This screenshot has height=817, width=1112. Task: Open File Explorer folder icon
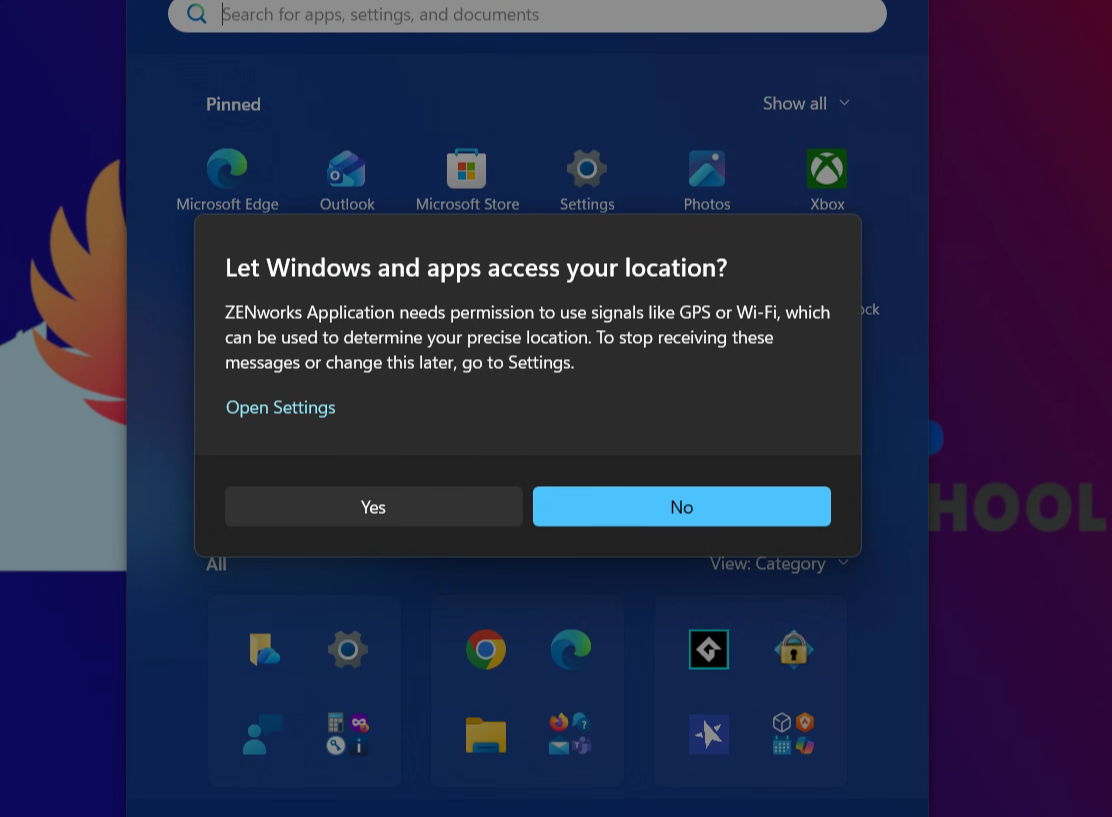click(486, 734)
